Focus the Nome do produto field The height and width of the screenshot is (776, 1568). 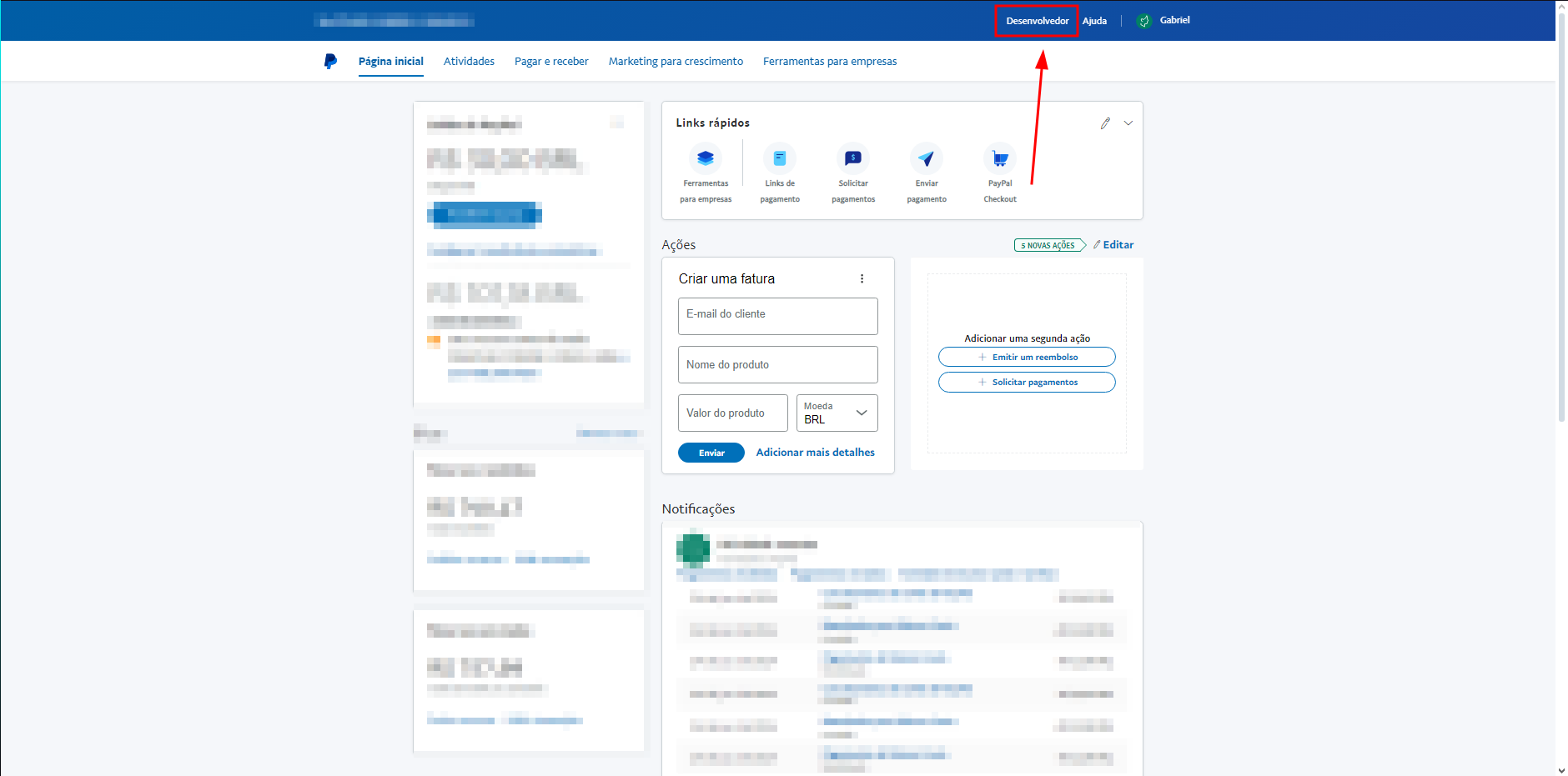pos(778,364)
